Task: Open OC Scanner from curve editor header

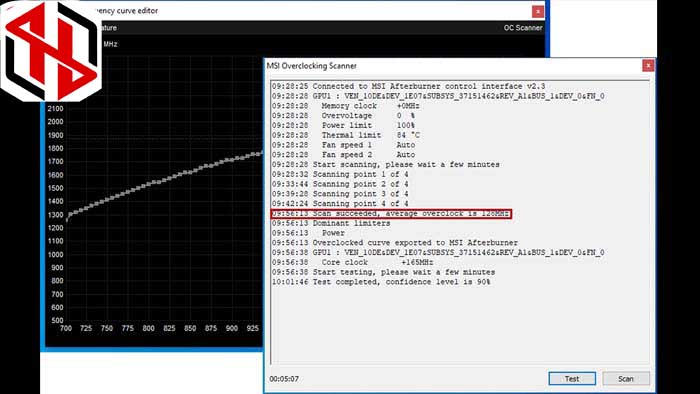Action: click(523, 28)
